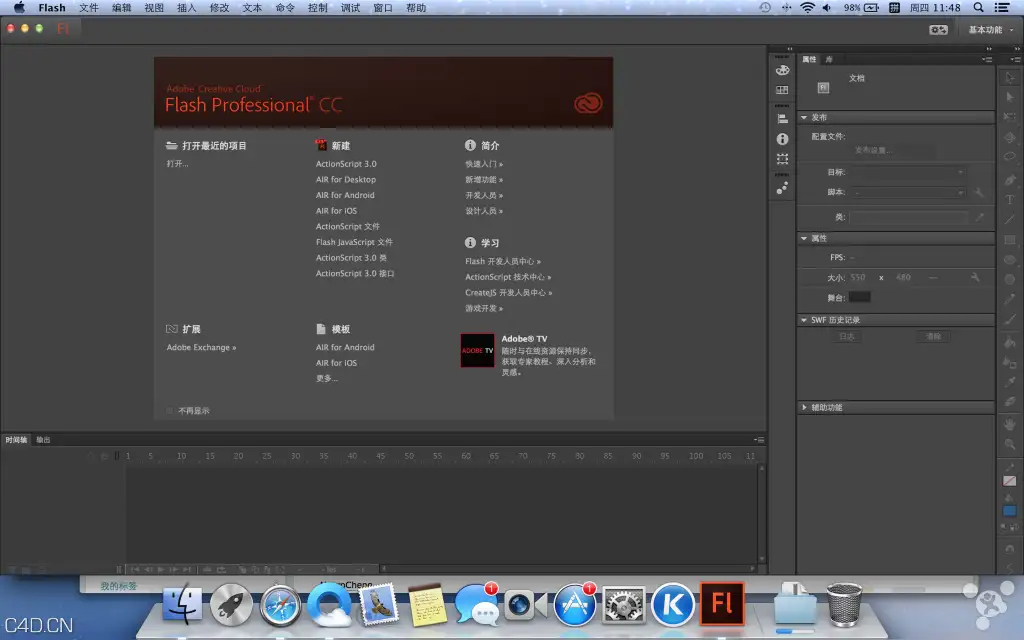
Task: Select the 3D Rotation tool
Action: coord(1010,138)
